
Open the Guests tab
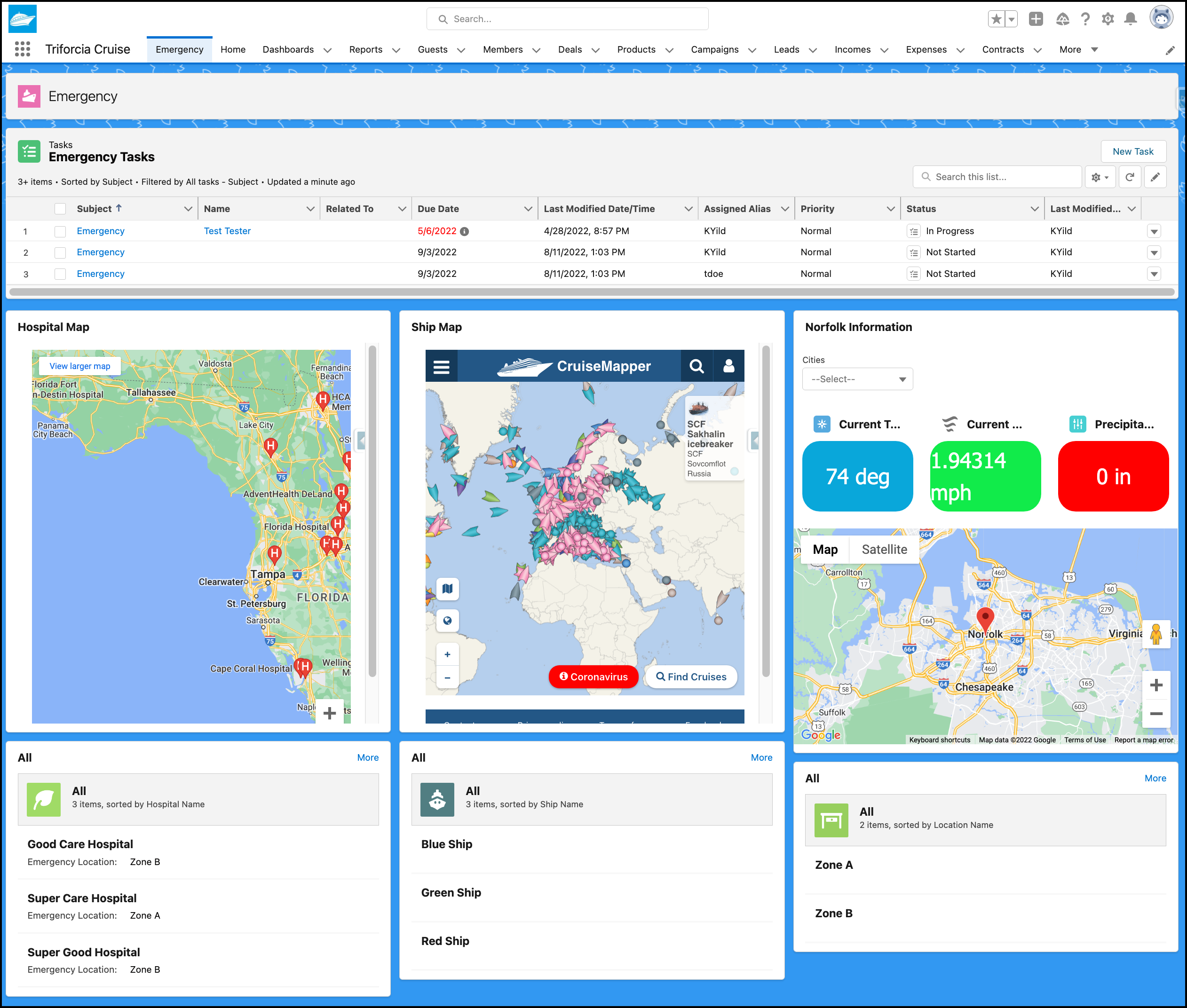(x=433, y=50)
